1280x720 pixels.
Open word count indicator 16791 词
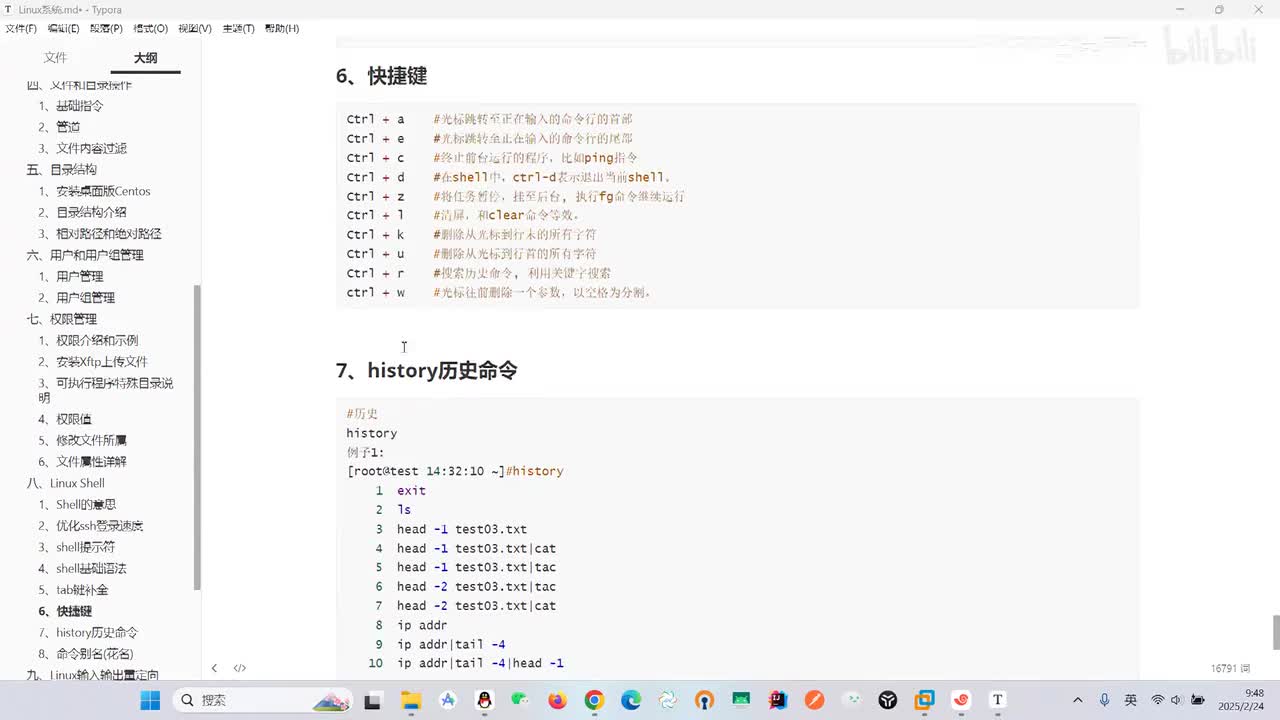[1231, 668]
